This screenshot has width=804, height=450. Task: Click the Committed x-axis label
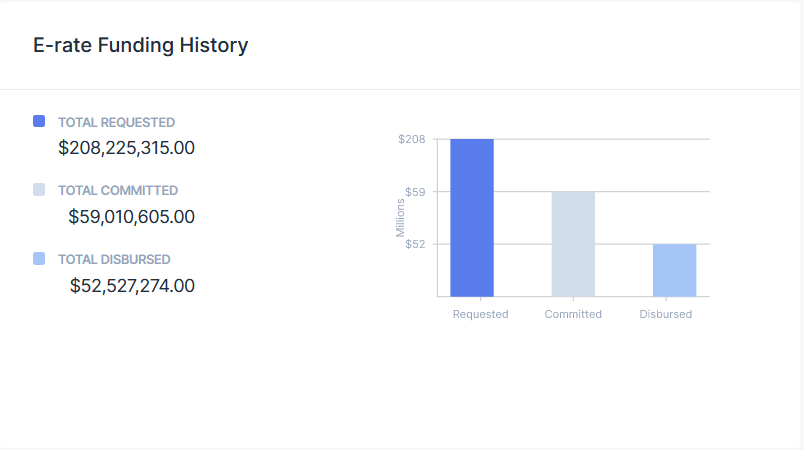pyautogui.click(x=573, y=314)
